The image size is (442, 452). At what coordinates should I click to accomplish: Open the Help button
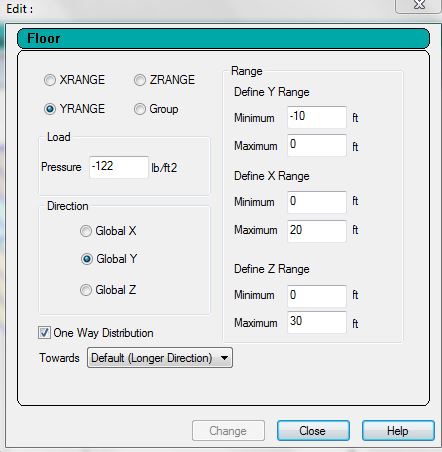click(398, 431)
